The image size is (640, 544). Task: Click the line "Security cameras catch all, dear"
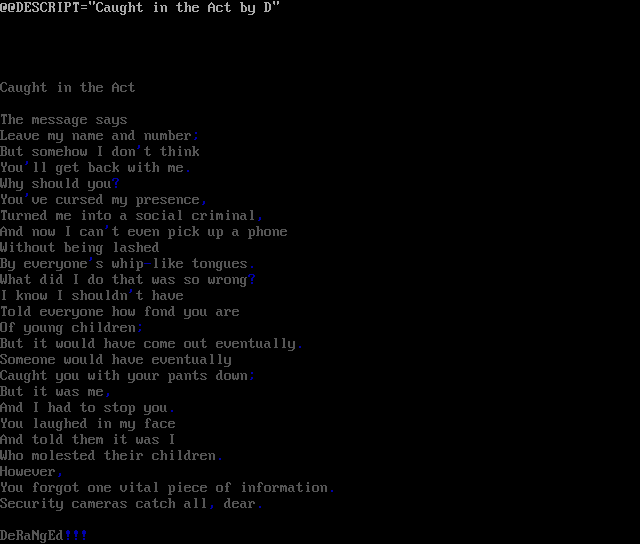[131, 504]
